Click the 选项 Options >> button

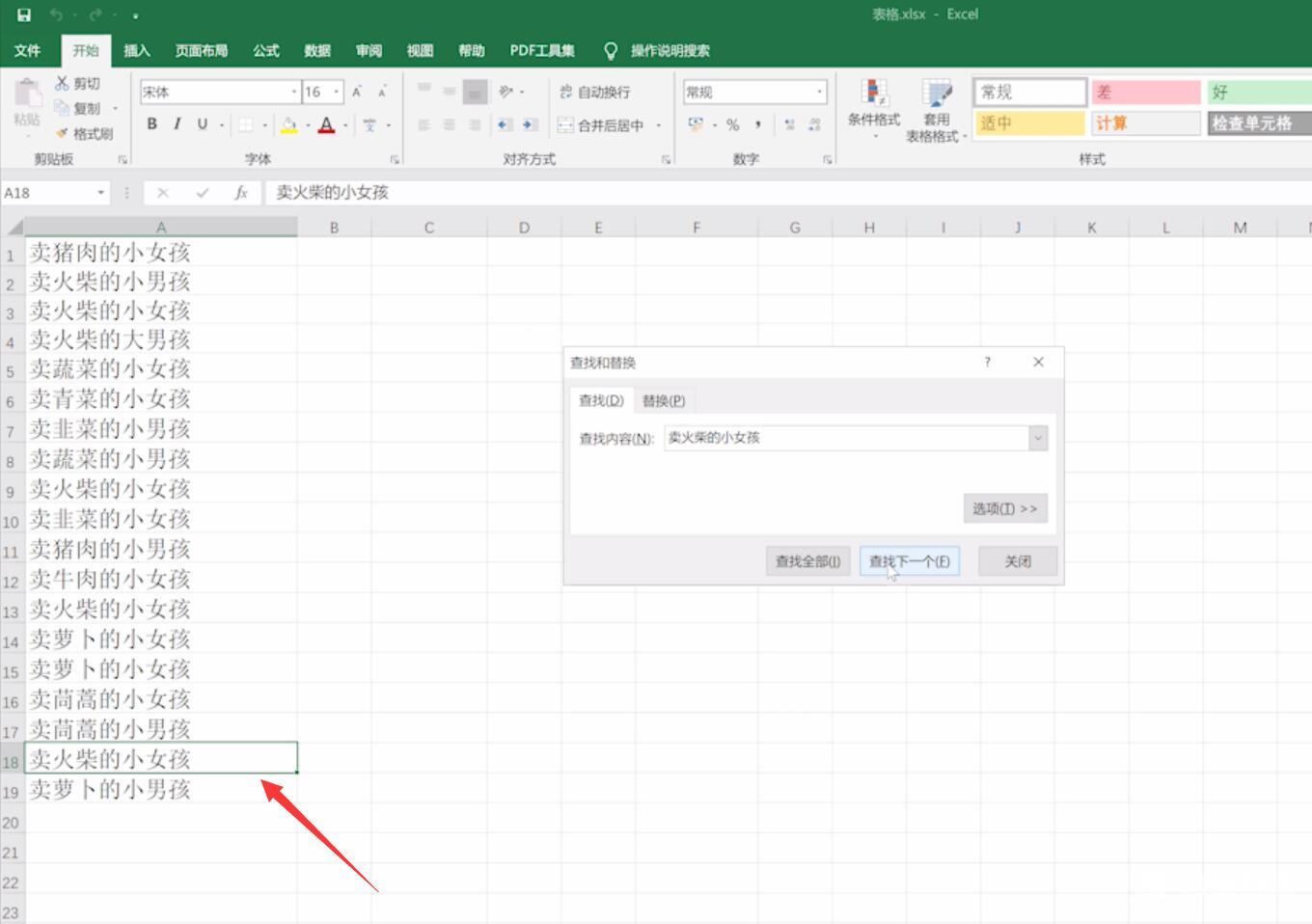click(x=1004, y=508)
